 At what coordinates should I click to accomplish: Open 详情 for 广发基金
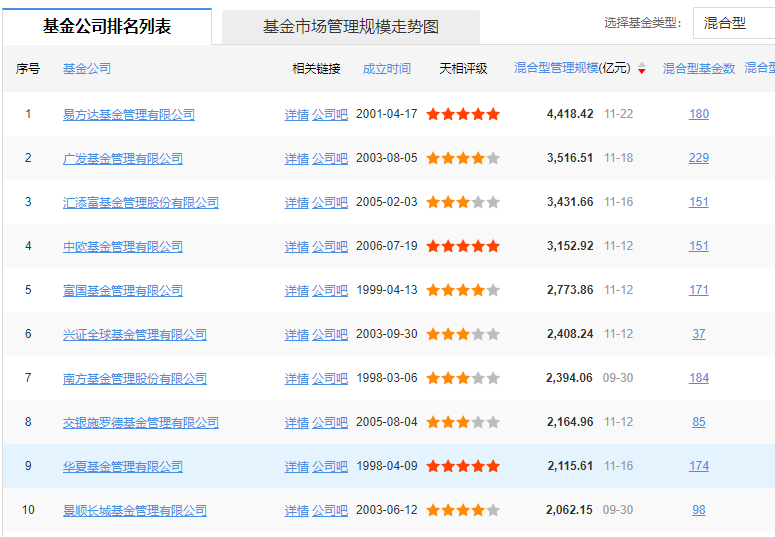click(x=297, y=158)
